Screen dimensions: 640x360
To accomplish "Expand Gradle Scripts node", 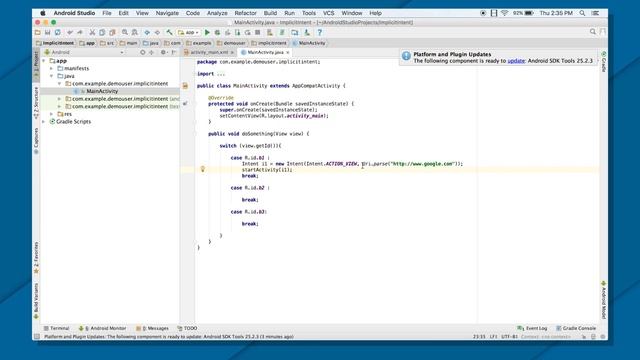I will pos(44,122).
